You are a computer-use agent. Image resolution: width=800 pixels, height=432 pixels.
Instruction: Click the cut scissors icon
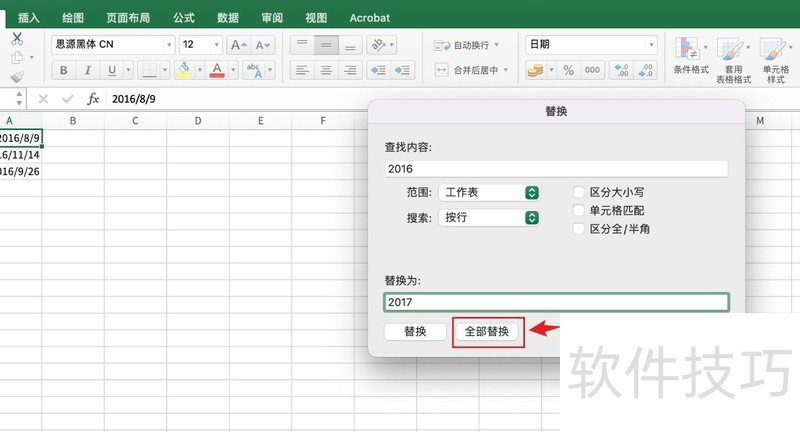tap(17, 39)
